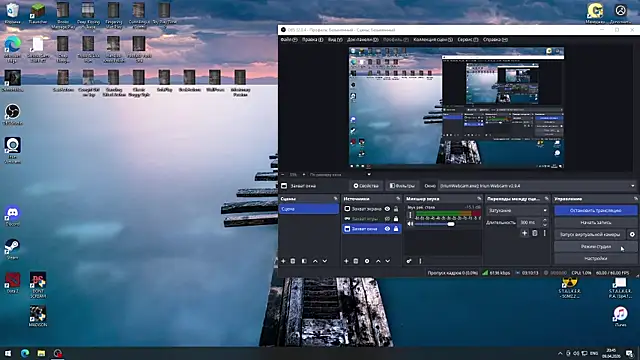
Task: Toggle lock on Захват окна source
Action: click(x=396, y=229)
